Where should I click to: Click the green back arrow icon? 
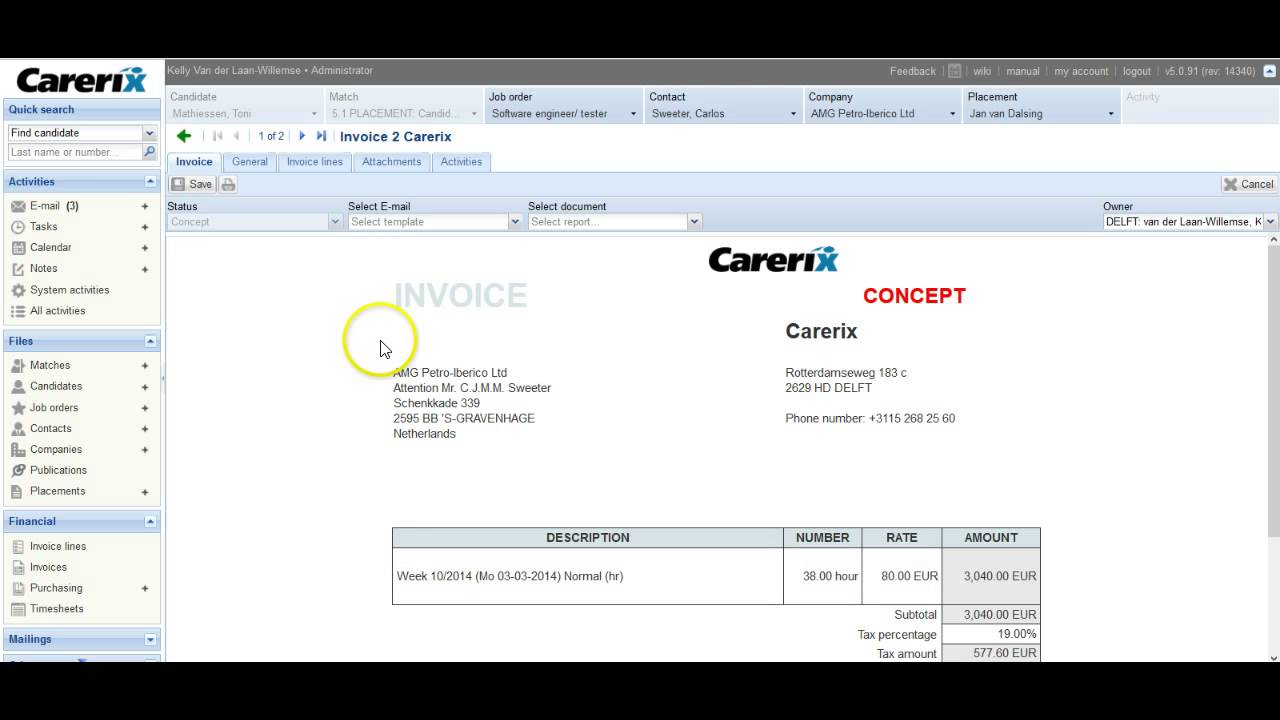183,136
